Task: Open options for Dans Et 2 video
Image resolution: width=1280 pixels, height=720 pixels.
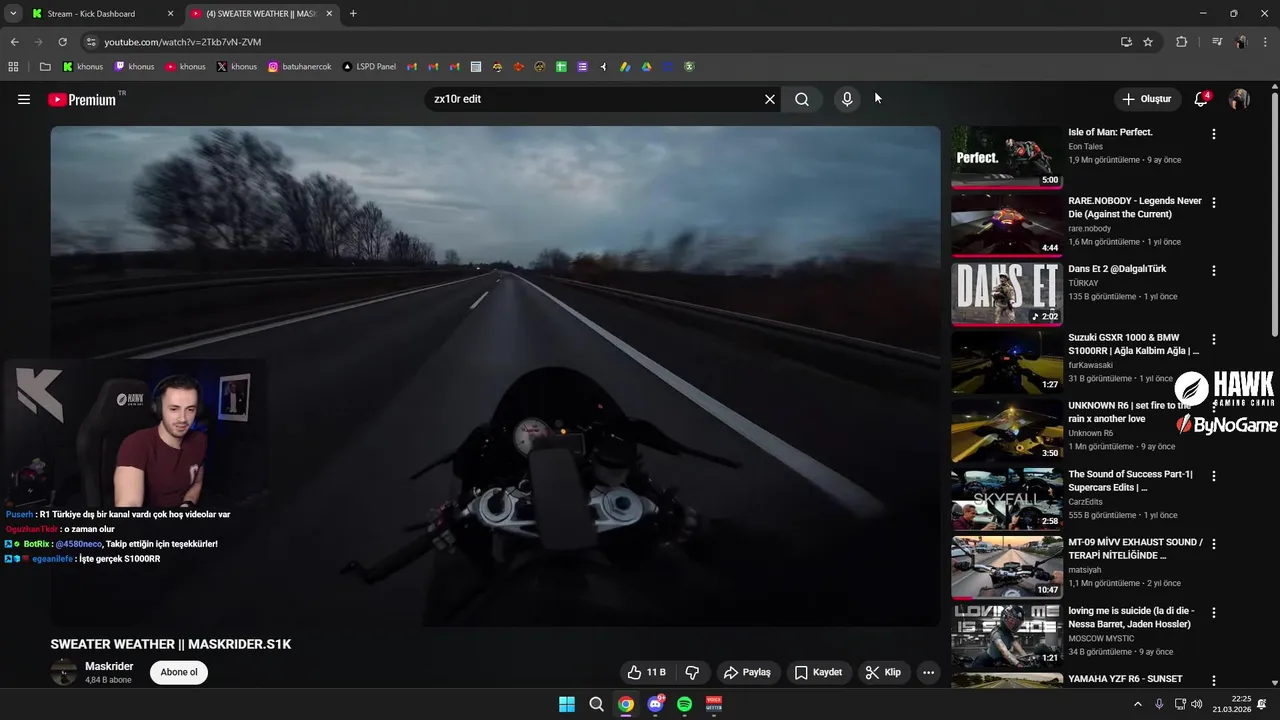Action: tap(1214, 271)
